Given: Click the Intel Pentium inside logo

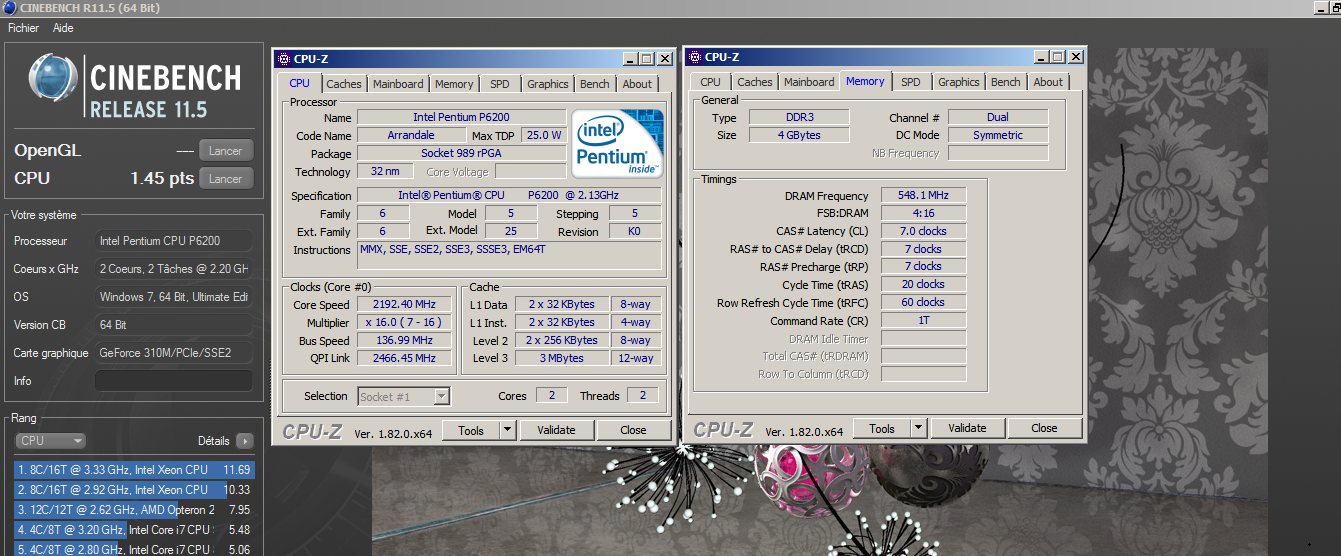Looking at the screenshot, I should 618,143.
